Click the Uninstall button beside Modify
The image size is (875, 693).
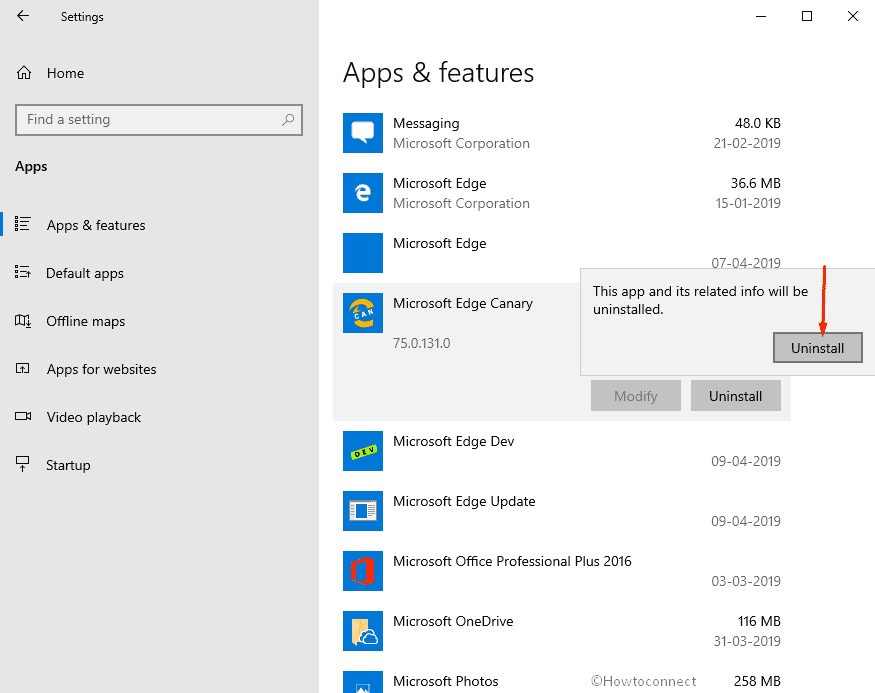click(x=735, y=396)
